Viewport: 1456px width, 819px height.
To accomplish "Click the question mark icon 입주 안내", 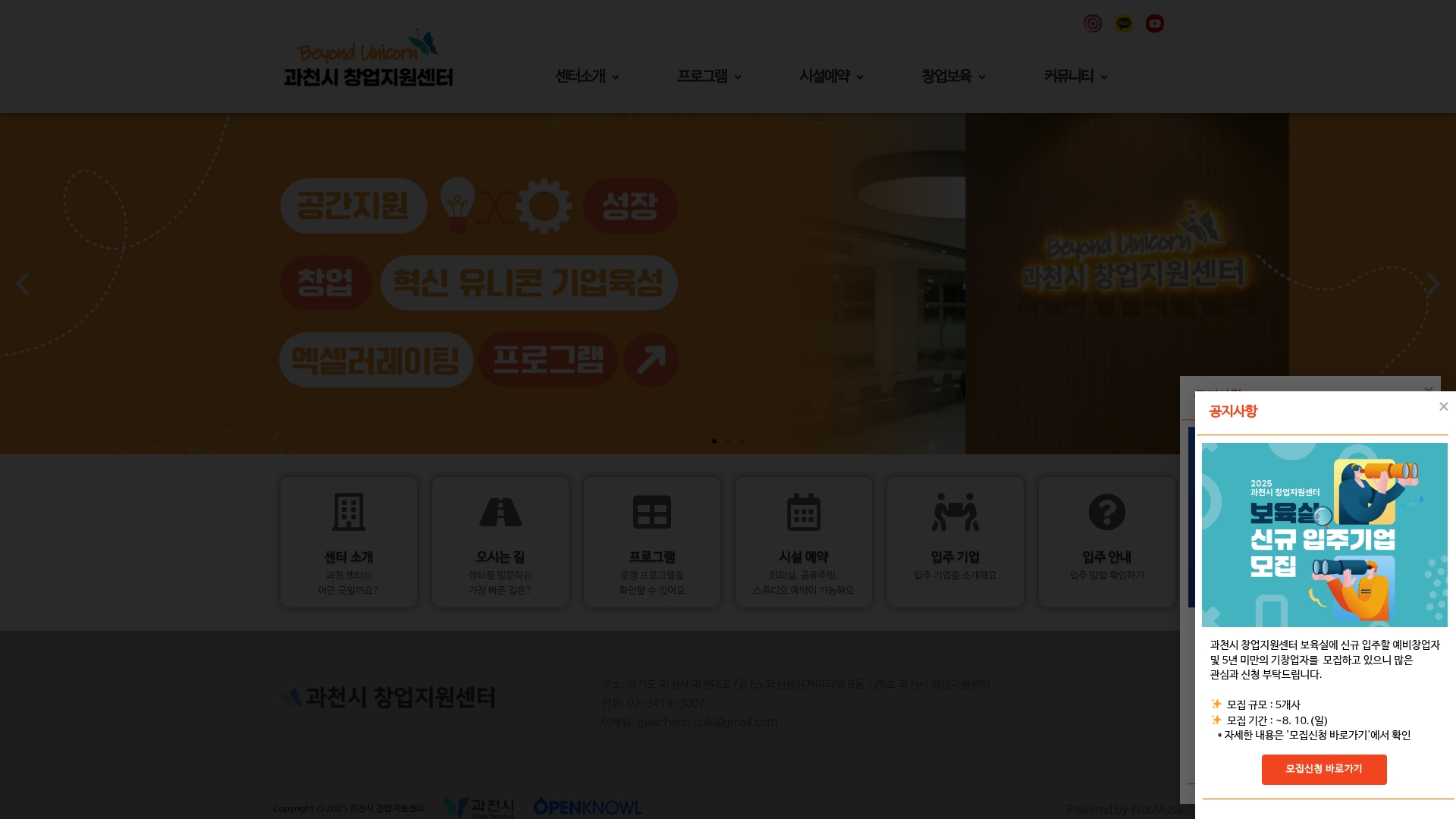I will tap(1107, 512).
